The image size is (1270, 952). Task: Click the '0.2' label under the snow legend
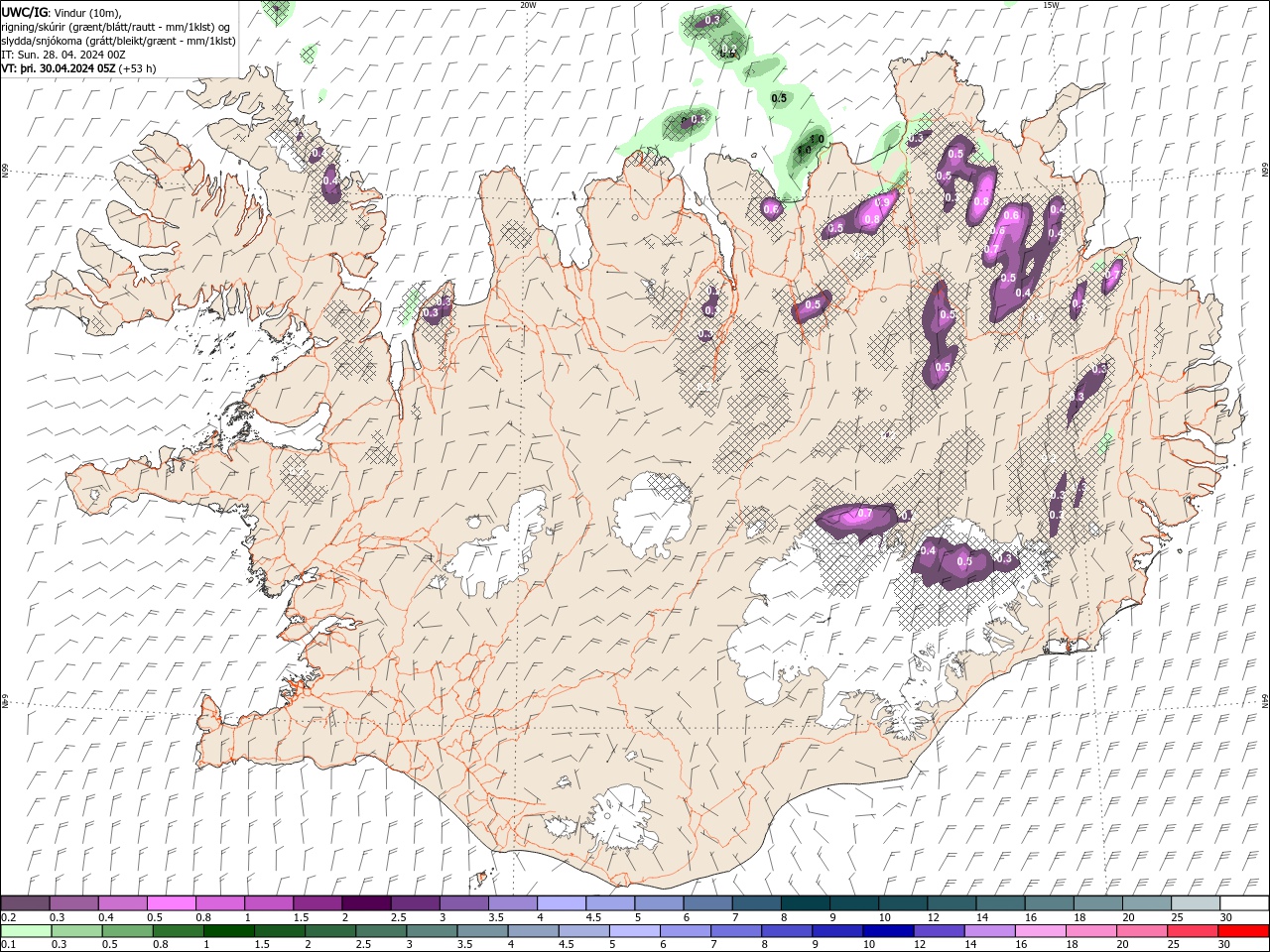(x=7, y=917)
